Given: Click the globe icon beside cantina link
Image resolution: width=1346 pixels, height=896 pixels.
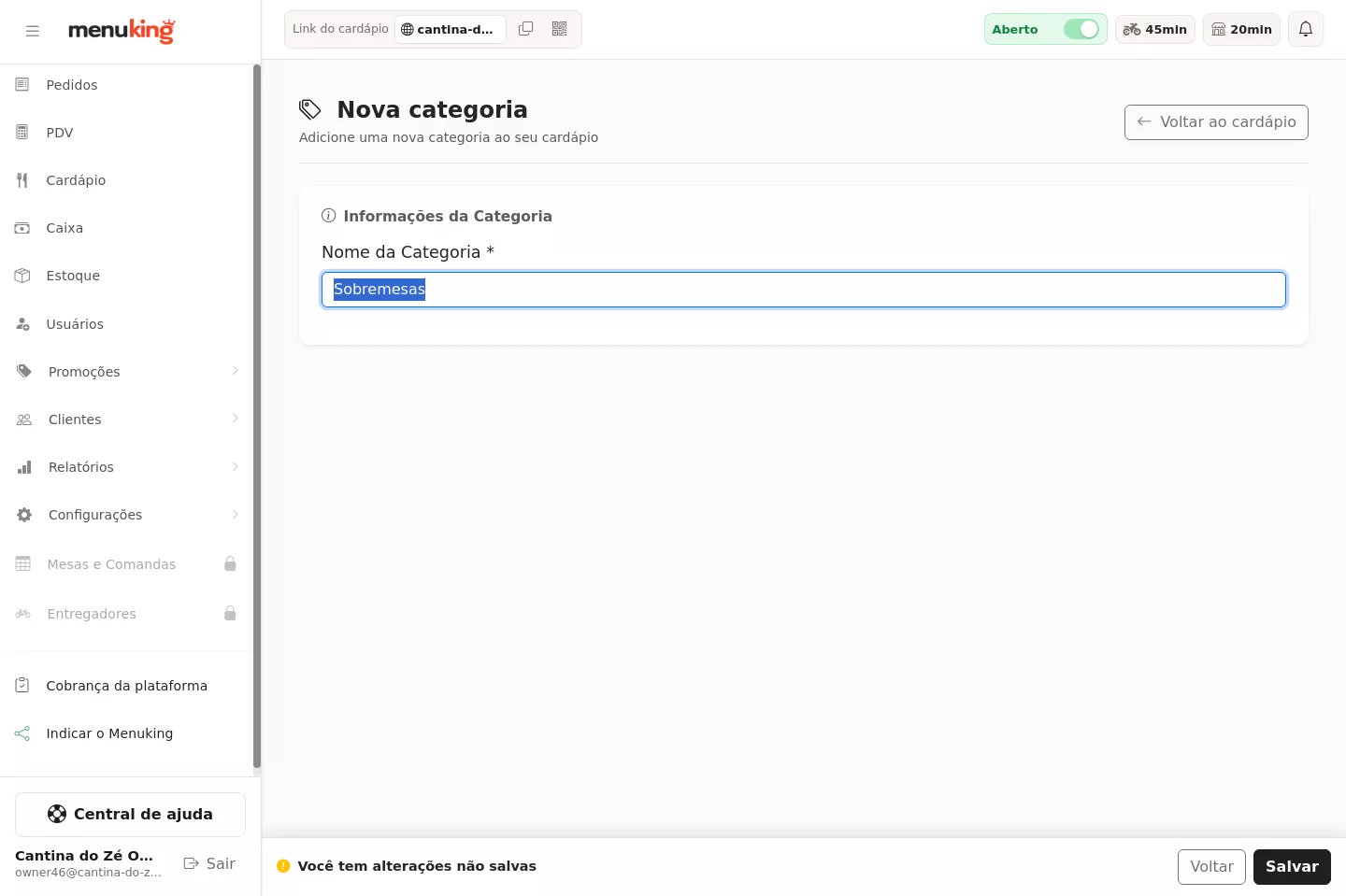Looking at the screenshot, I should [x=407, y=29].
